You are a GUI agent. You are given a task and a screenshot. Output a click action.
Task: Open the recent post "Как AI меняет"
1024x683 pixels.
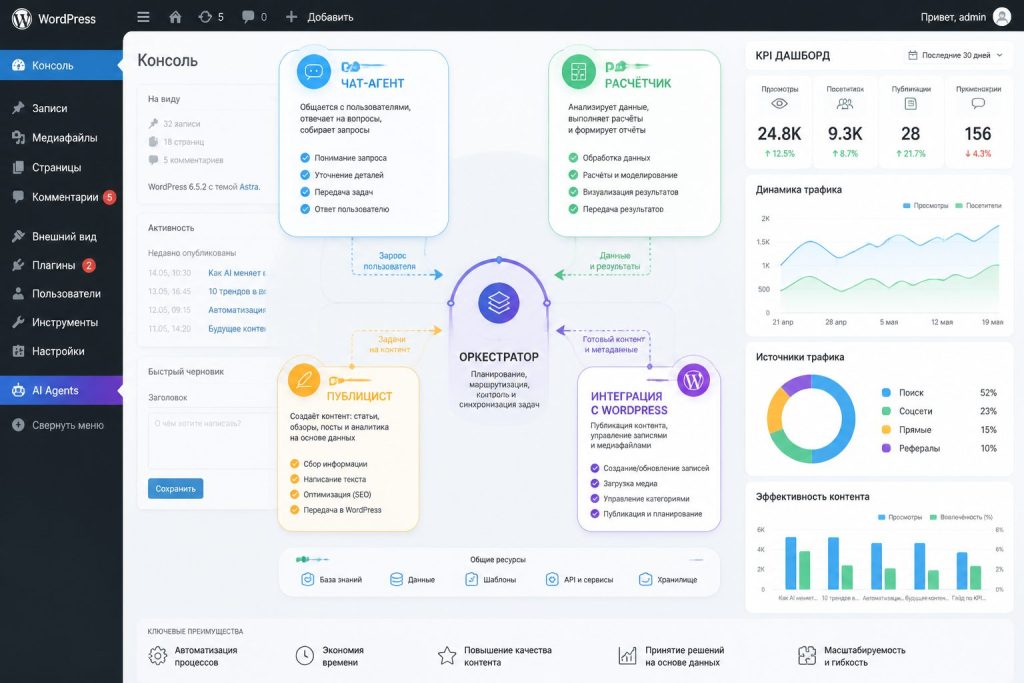pos(237,273)
